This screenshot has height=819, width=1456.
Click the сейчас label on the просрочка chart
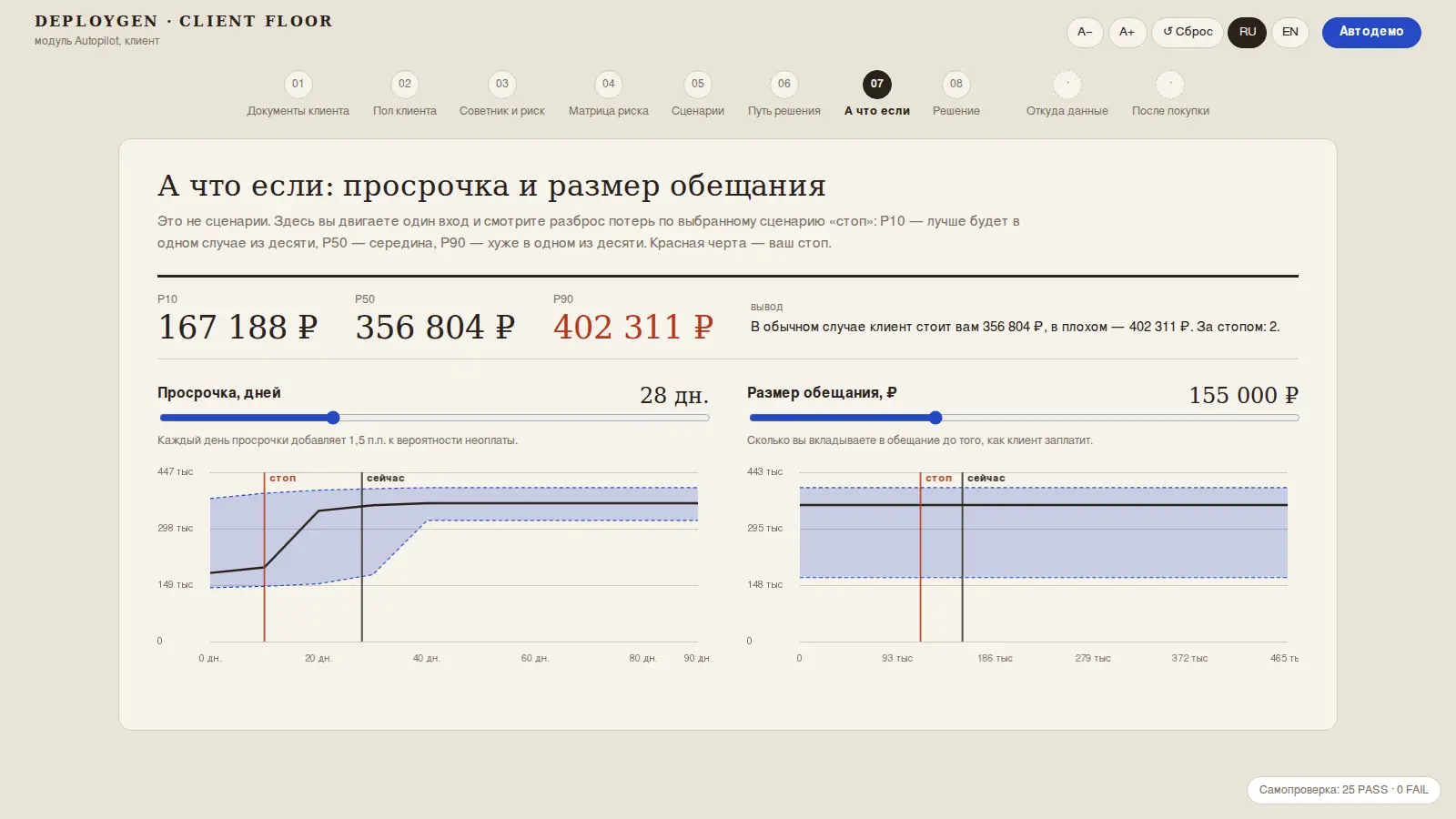point(385,478)
